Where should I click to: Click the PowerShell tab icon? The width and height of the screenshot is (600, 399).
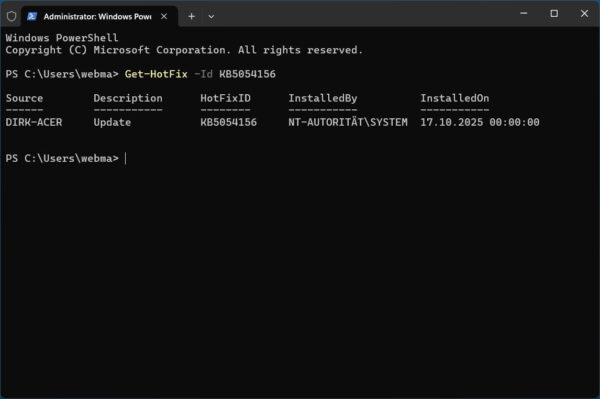pos(32,16)
